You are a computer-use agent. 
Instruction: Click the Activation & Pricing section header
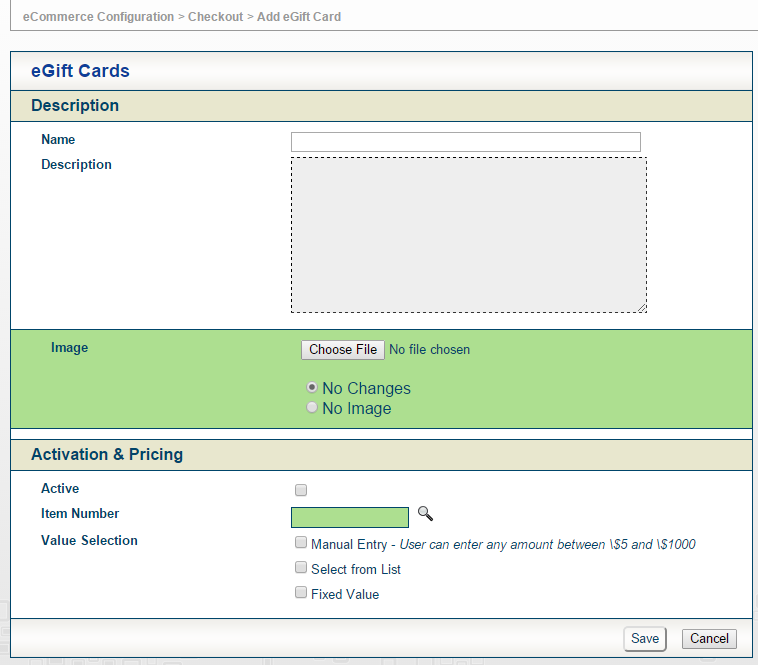tap(107, 455)
